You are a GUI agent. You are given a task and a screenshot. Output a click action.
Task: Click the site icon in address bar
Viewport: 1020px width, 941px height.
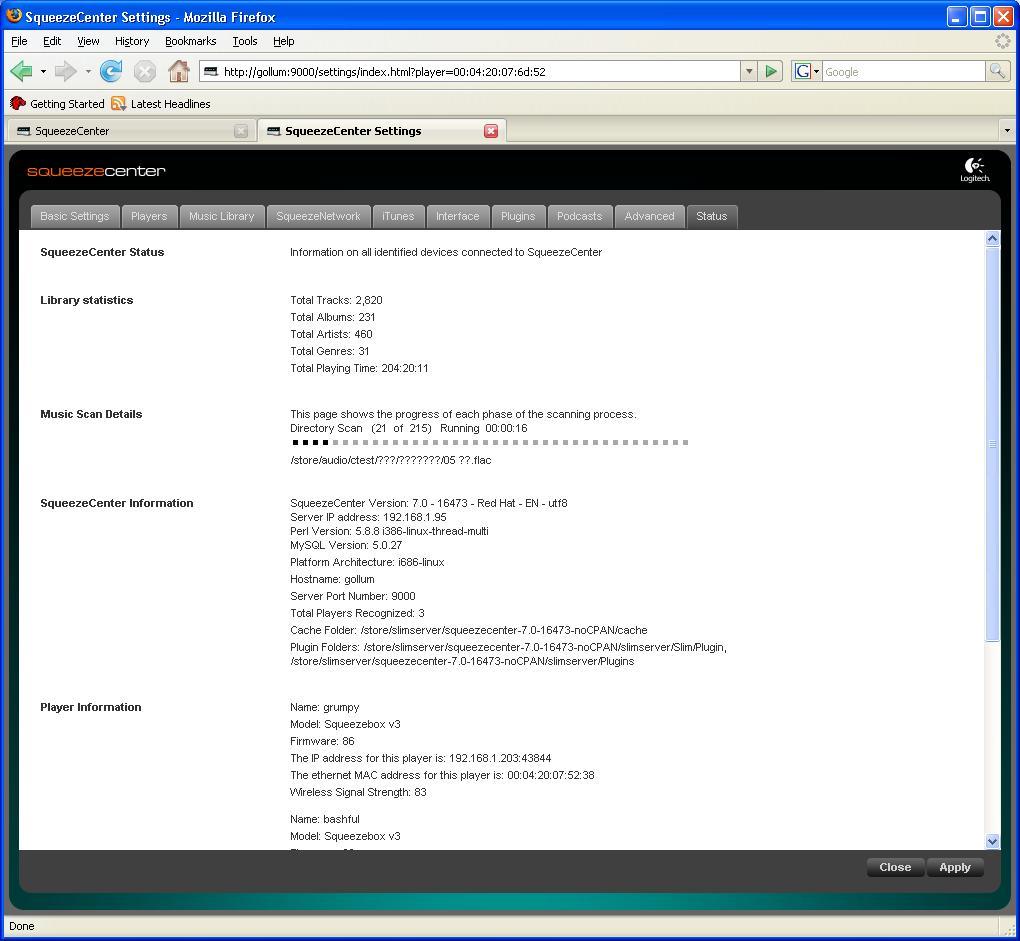[211, 72]
